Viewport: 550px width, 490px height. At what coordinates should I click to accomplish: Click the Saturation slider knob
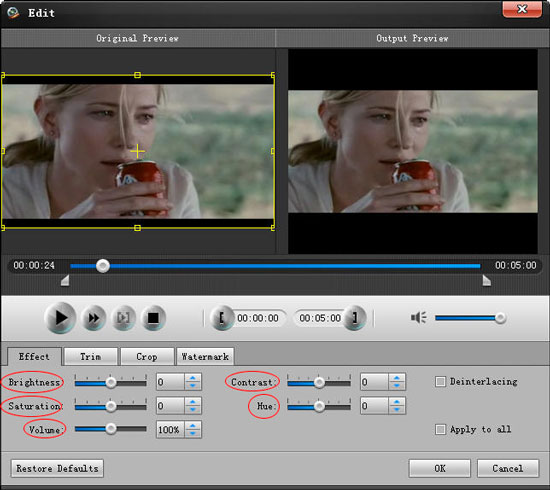(x=111, y=407)
